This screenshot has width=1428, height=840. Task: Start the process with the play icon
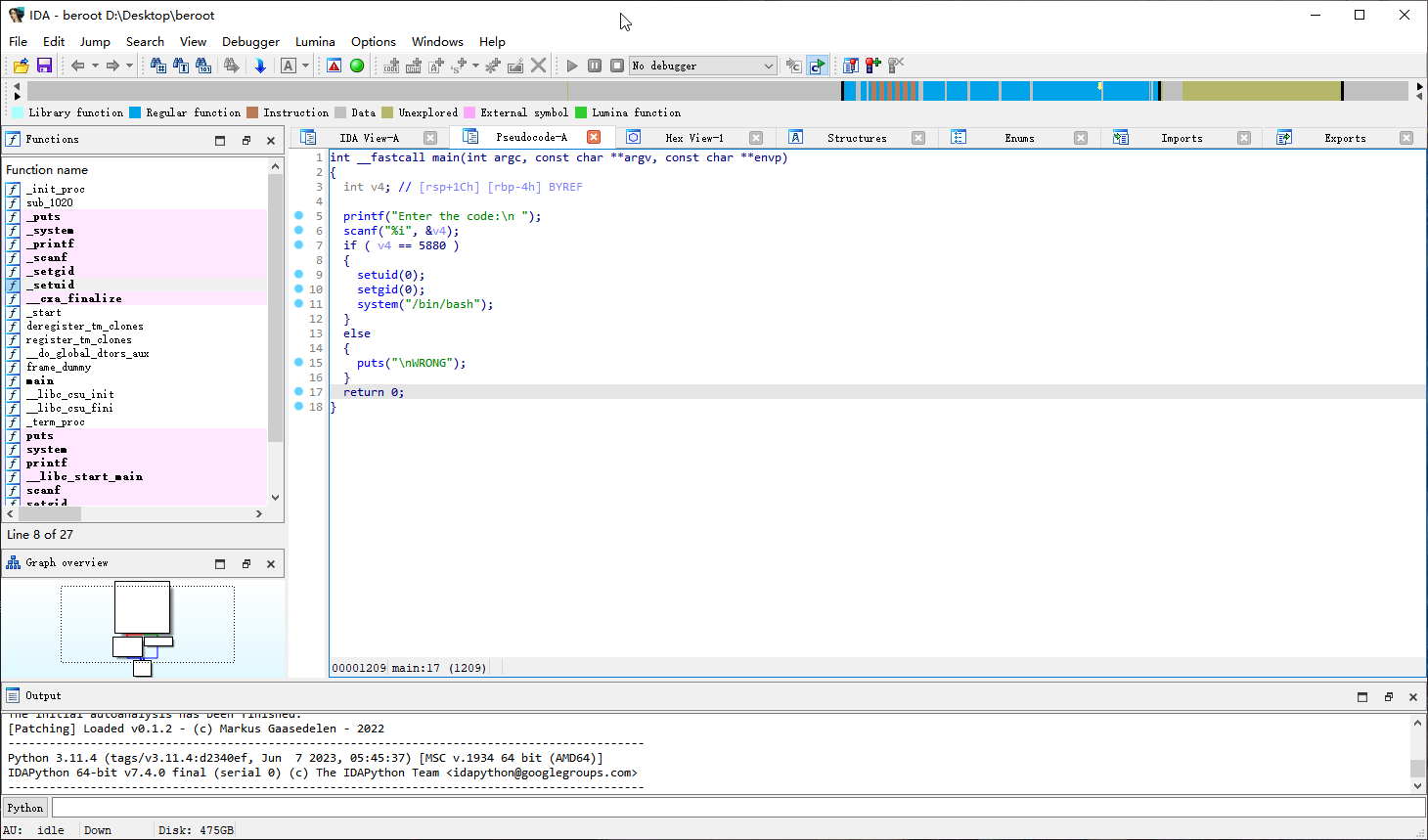[x=572, y=66]
